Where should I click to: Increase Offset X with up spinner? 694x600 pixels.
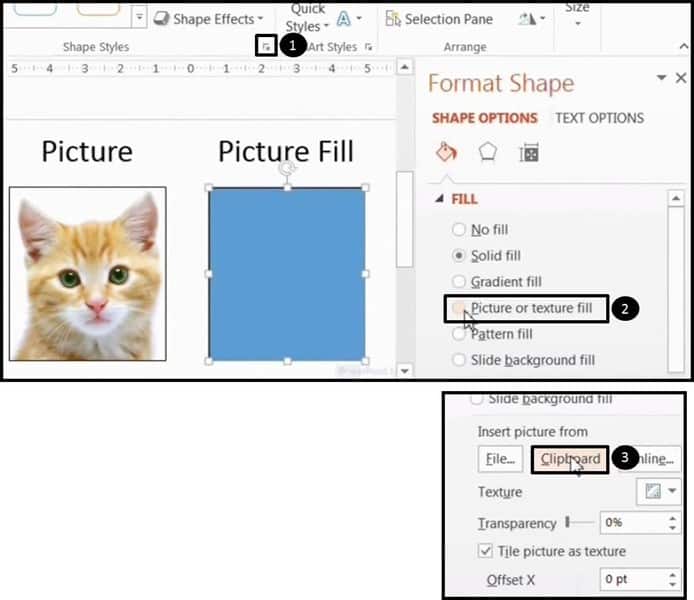[673, 574]
